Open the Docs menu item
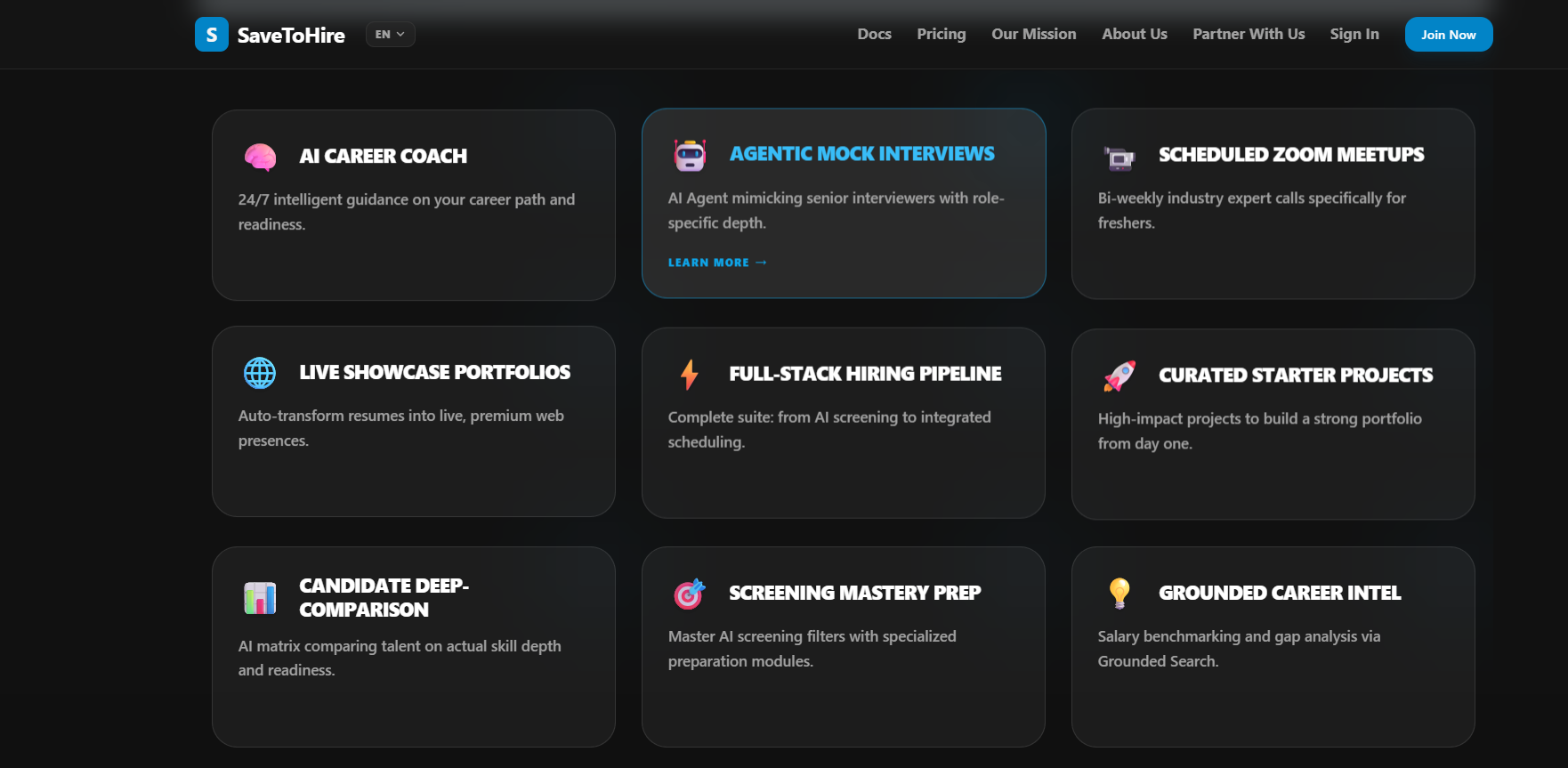 click(x=874, y=34)
